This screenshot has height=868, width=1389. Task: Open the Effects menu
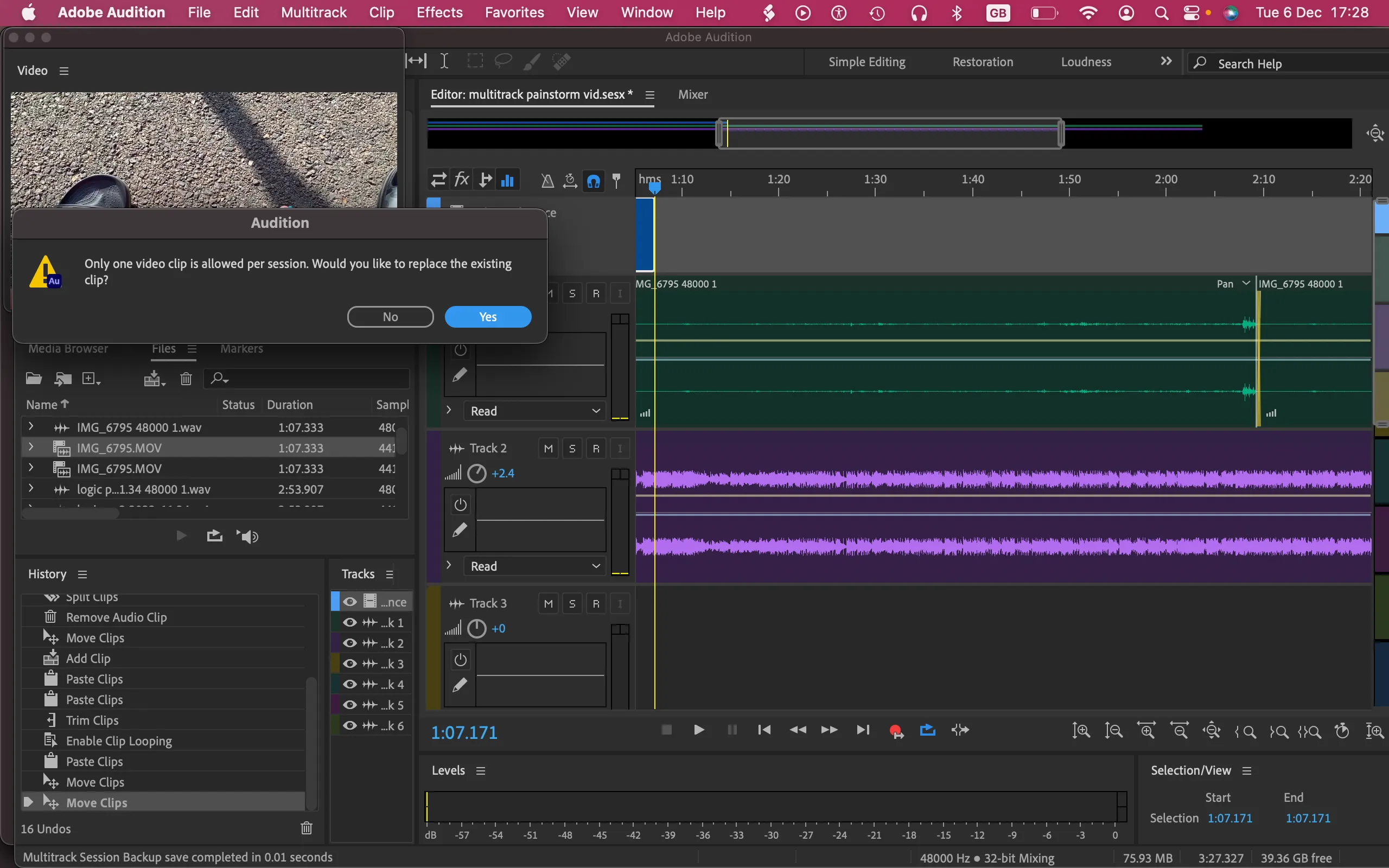(439, 12)
